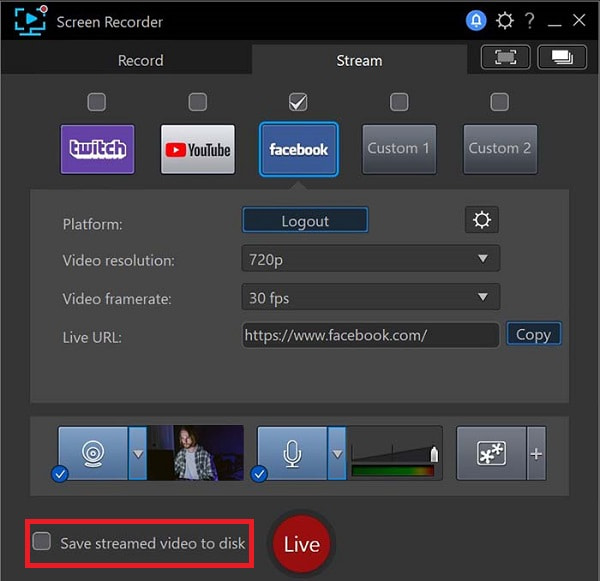Expand the webcam options arrow

138,454
